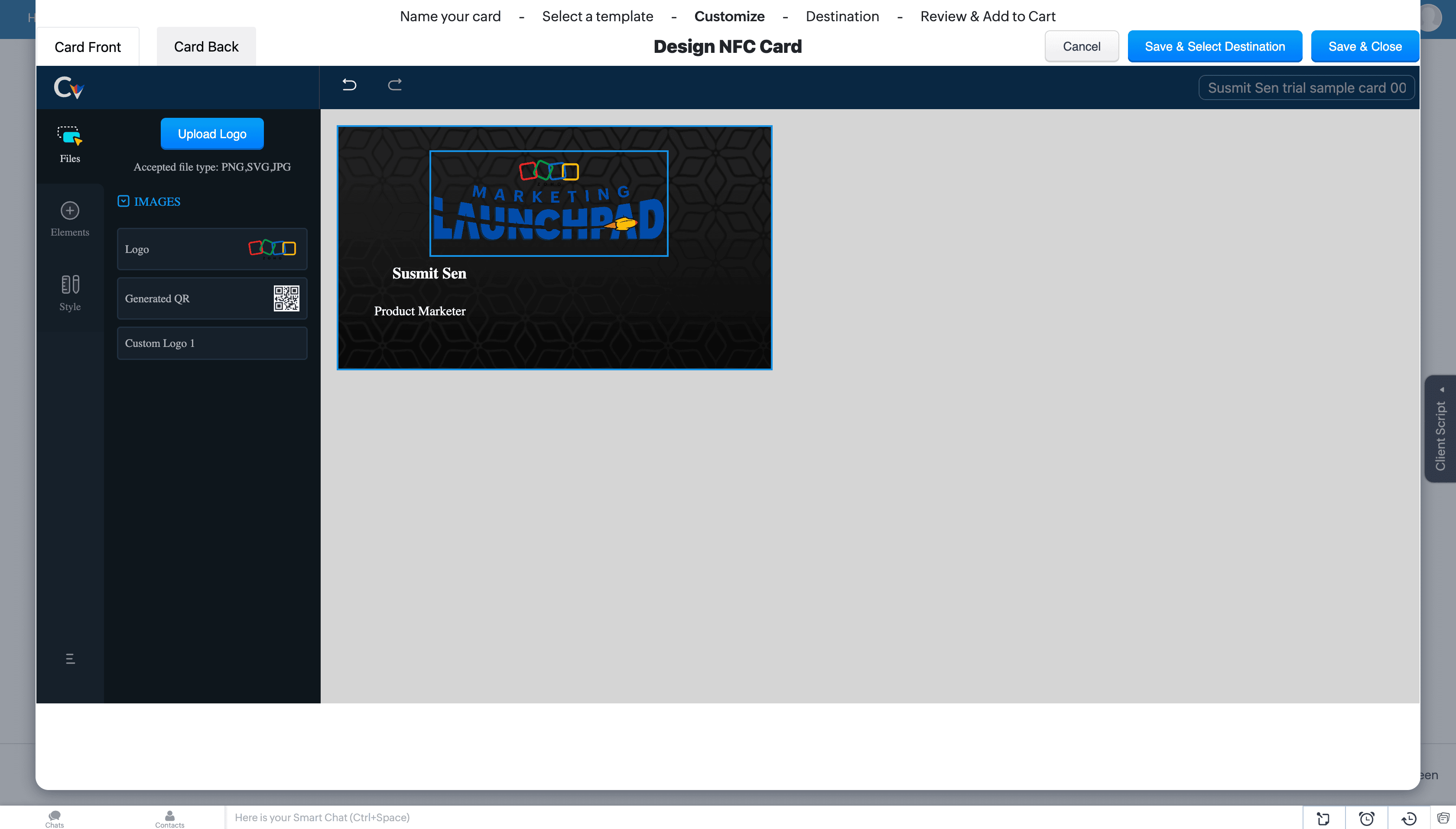Select the Generated QR image item
This screenshot has height=829, width=1456.
pos(212,298)
